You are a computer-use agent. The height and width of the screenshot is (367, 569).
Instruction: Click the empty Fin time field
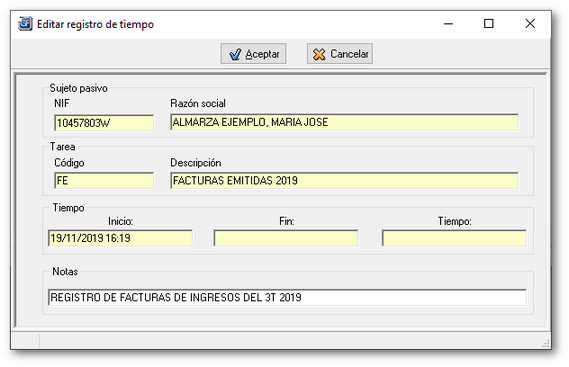click(286, 238)
